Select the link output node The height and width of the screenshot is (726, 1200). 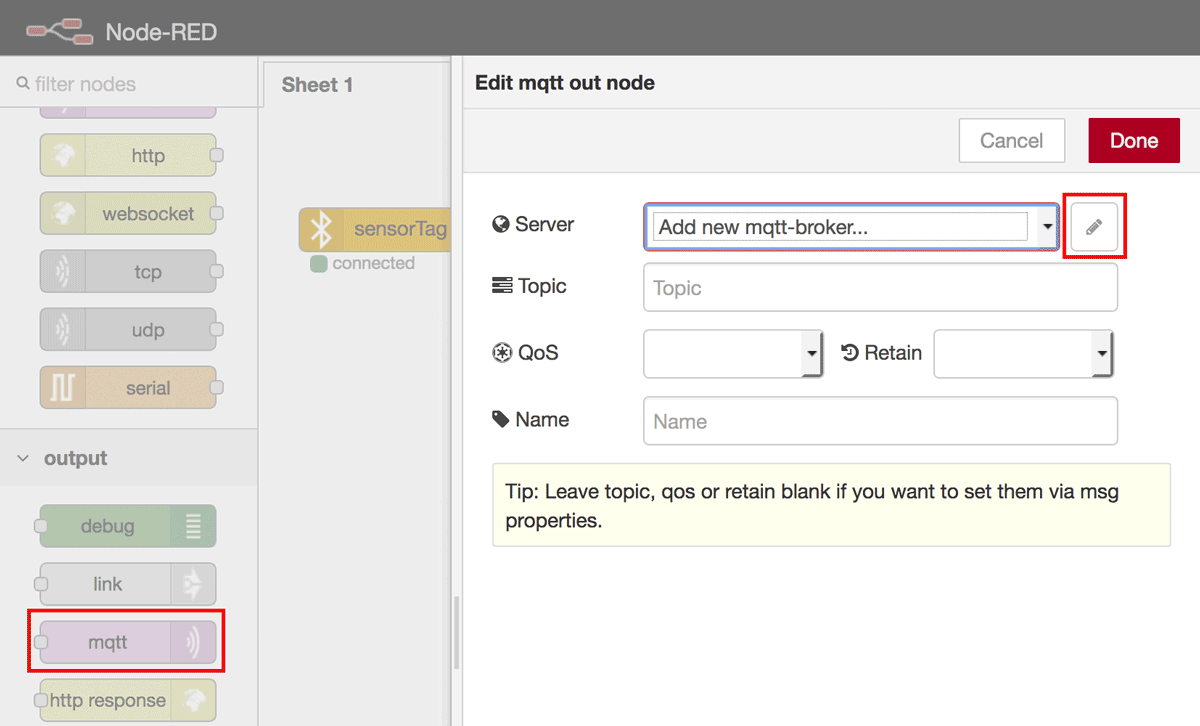[x=128, y=584]
